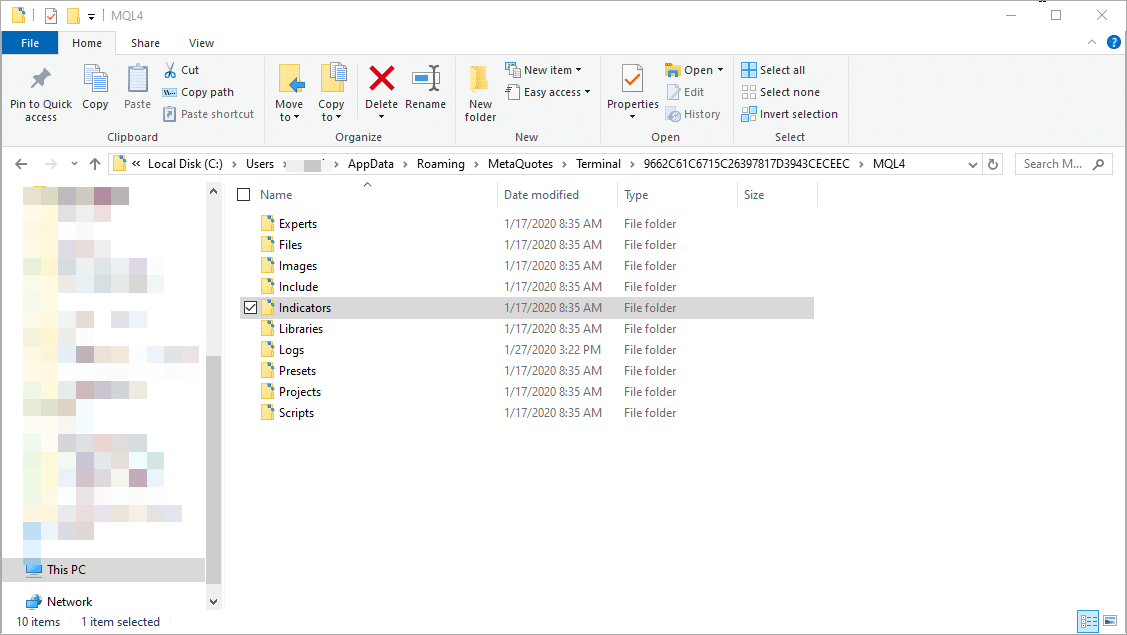The width and height of the screenshot is (1127, 635).
Task: Switch to Details view icon in status bar
Action: (1089, 621)
